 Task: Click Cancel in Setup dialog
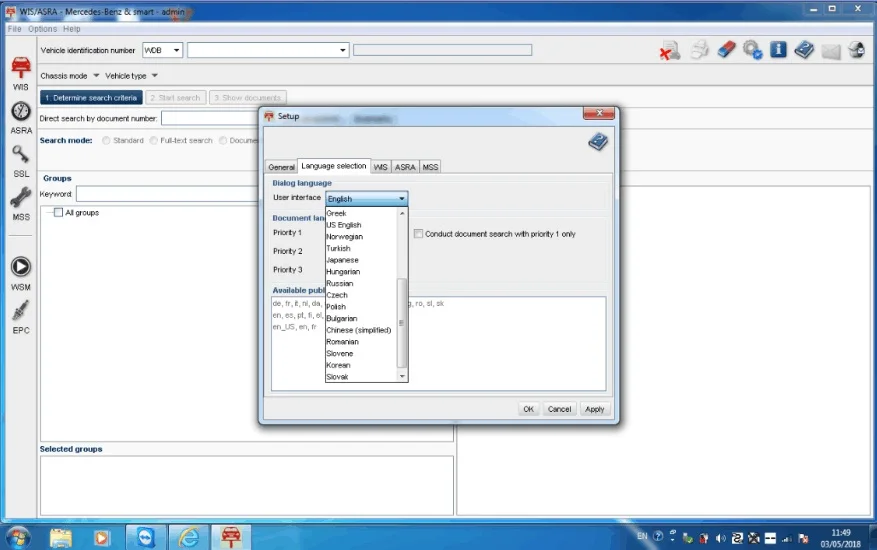(559, 409)
